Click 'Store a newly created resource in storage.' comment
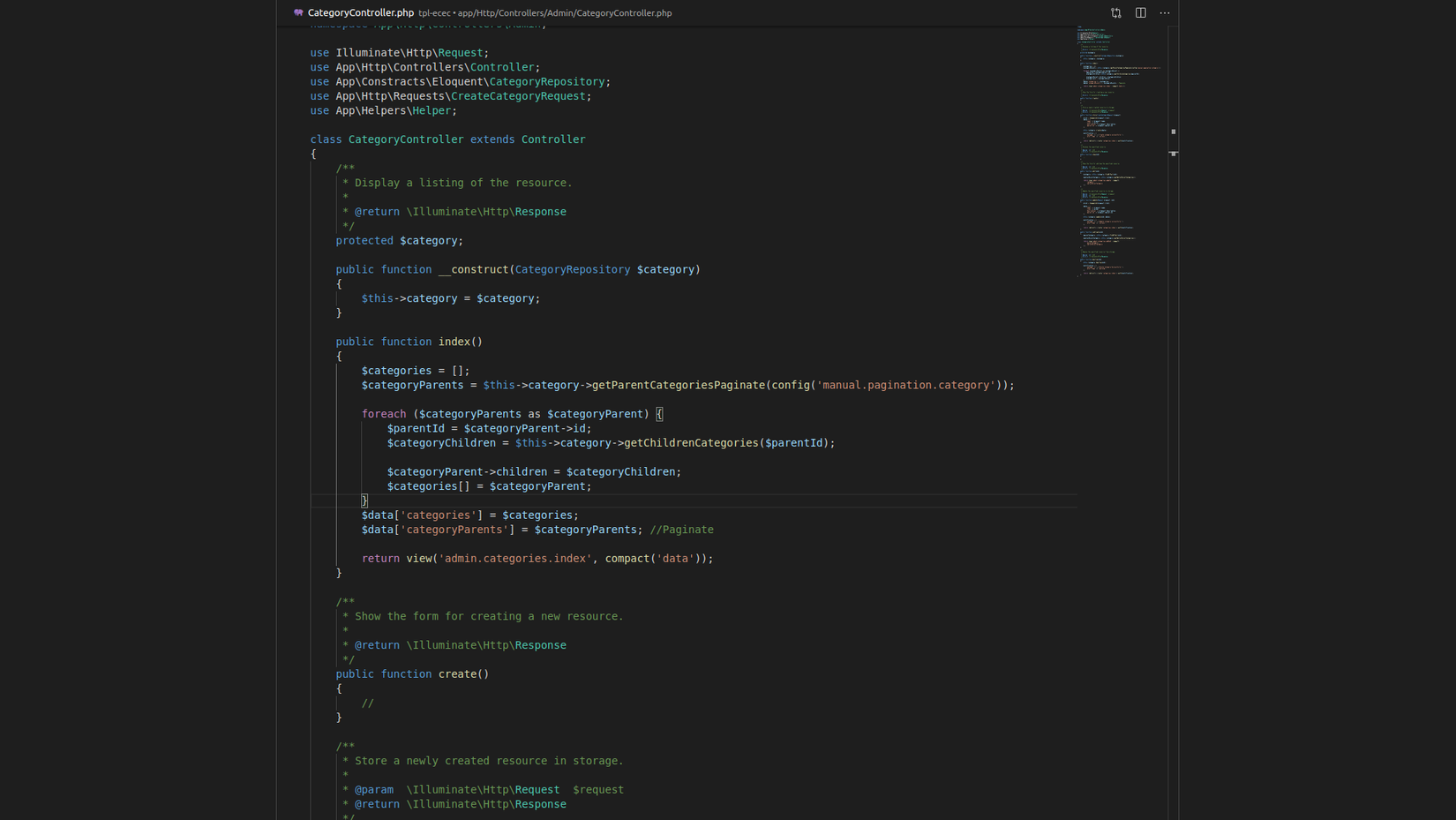This screenshot has width=1456, height=820. [489, 761]
